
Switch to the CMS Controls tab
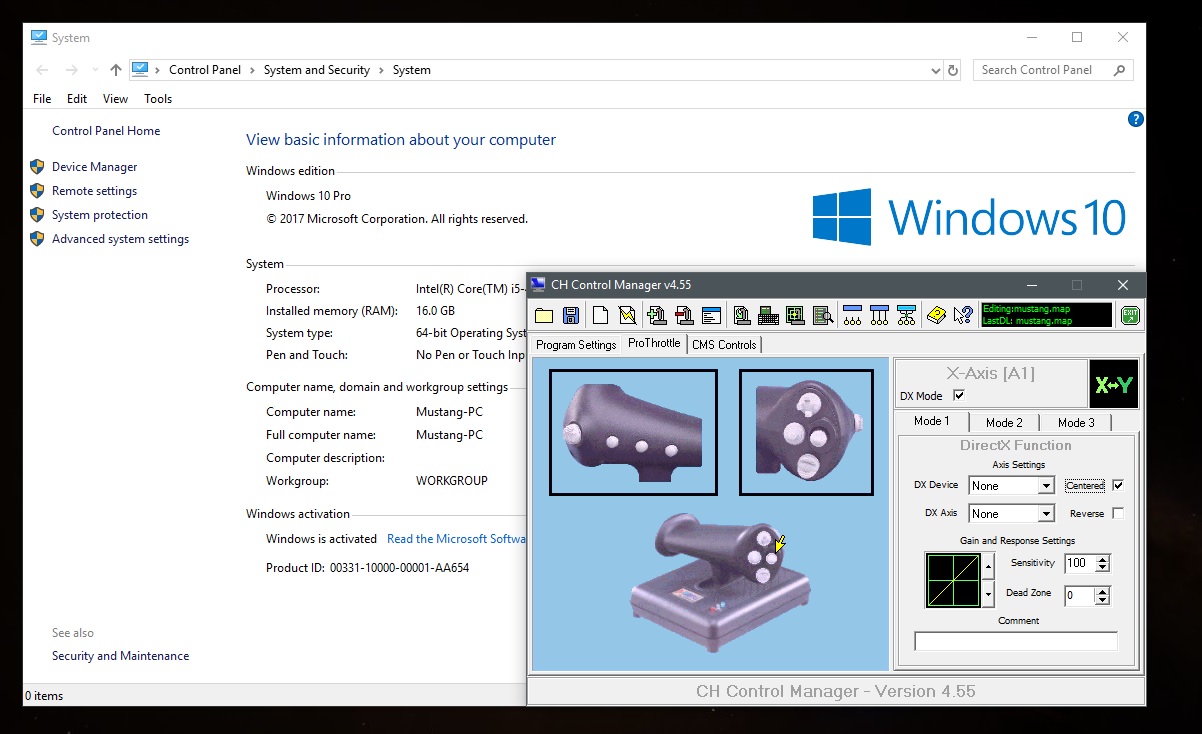point(724,345)
